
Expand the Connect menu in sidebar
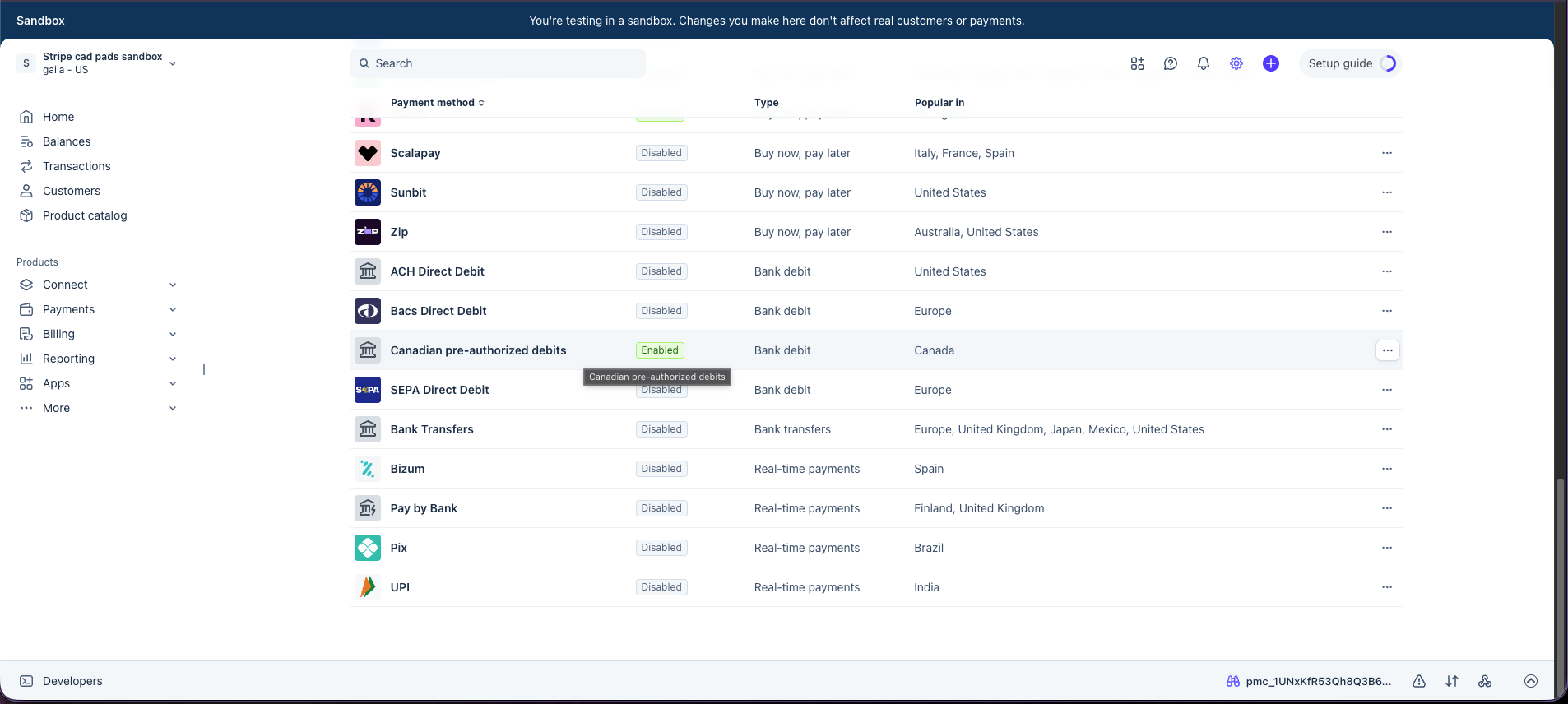[98, 285]
